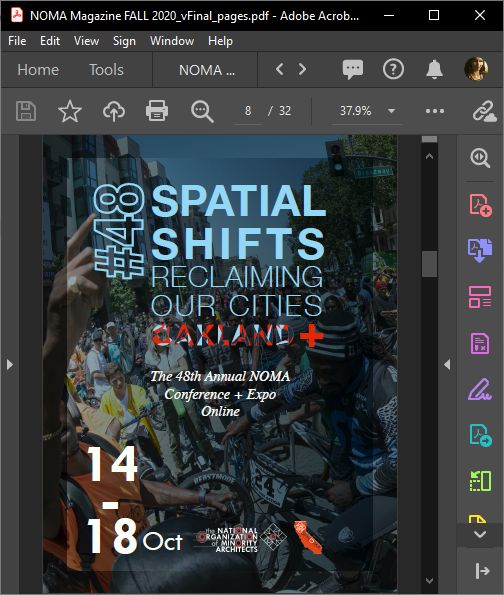Print the document with printer icon
Screen dimensions: 504x595
[x=157, y=111]
